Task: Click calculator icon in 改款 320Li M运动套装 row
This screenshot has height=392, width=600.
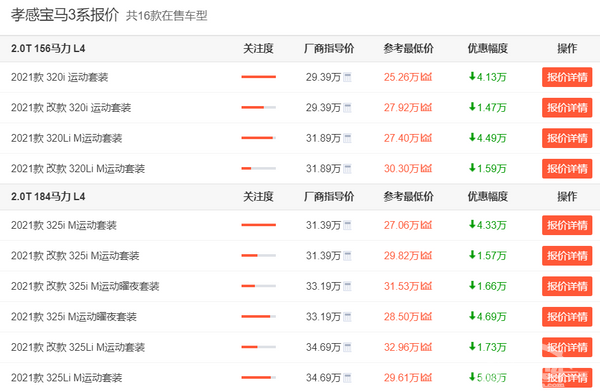Action: click(x=347, y=169)
